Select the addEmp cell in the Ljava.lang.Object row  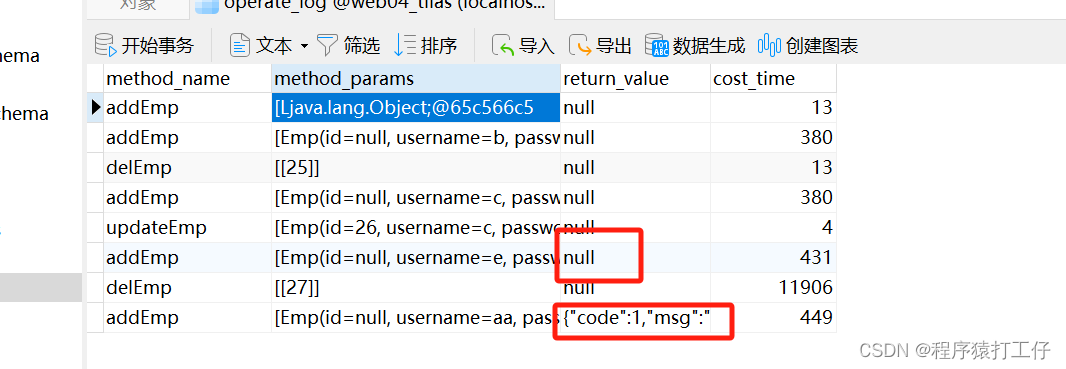tap(187, 108)
